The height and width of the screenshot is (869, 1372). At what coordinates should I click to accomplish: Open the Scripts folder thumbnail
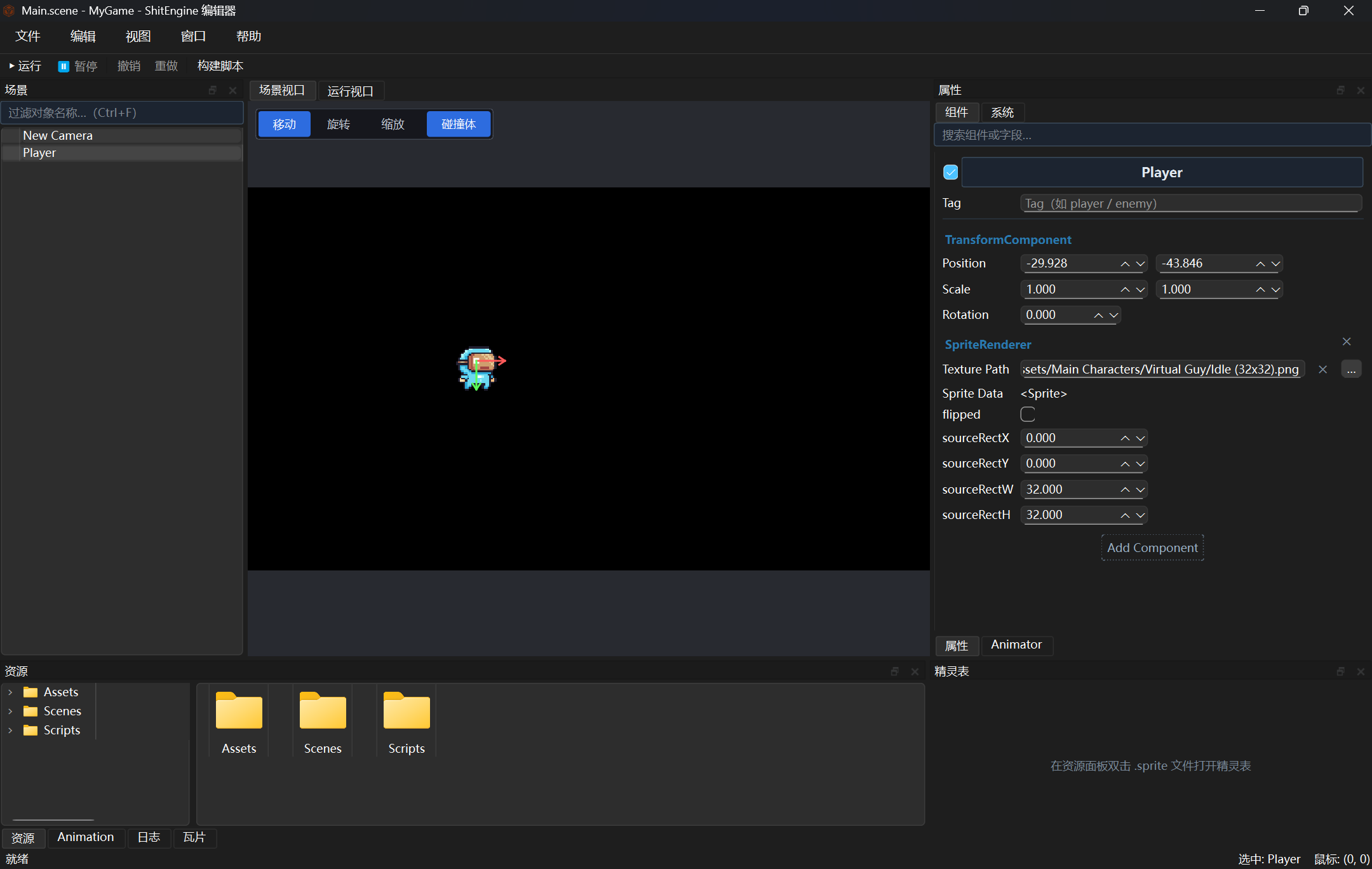[x=407, y=722]
